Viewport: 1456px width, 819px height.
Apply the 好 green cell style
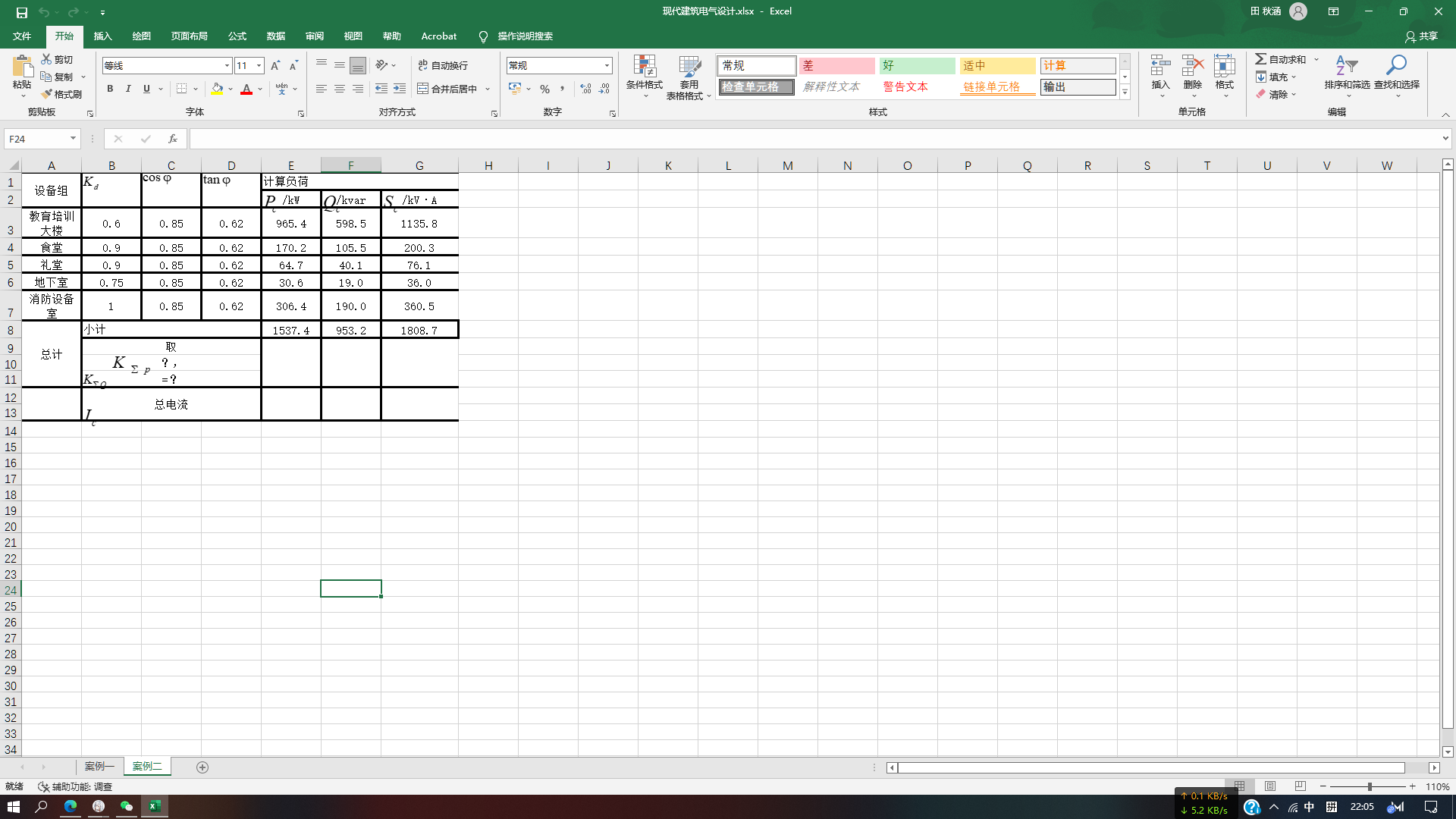(x=917, y=66)
